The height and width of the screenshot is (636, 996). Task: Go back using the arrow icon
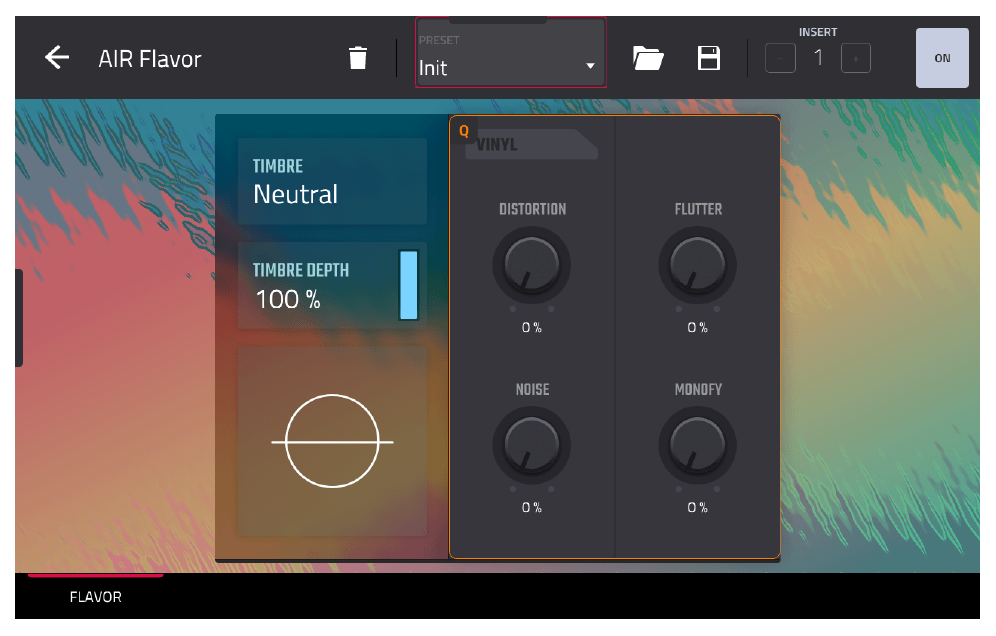click(57, 58)
